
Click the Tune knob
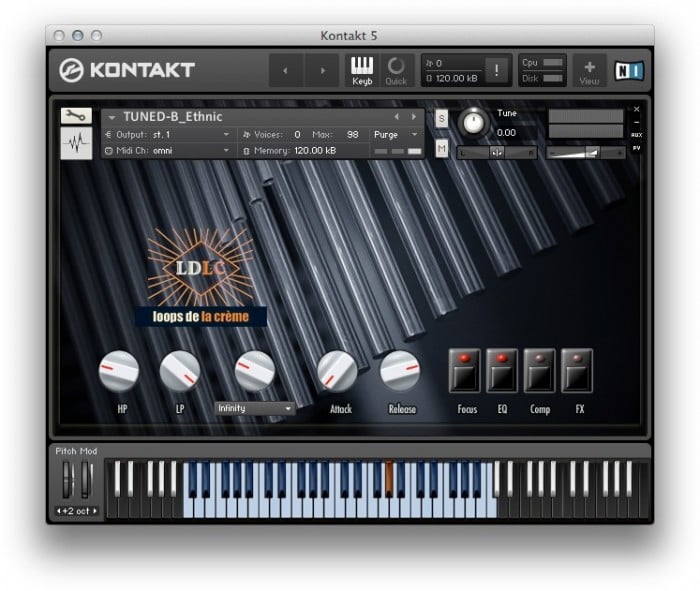pyautogui.click(x=473, y=123)
